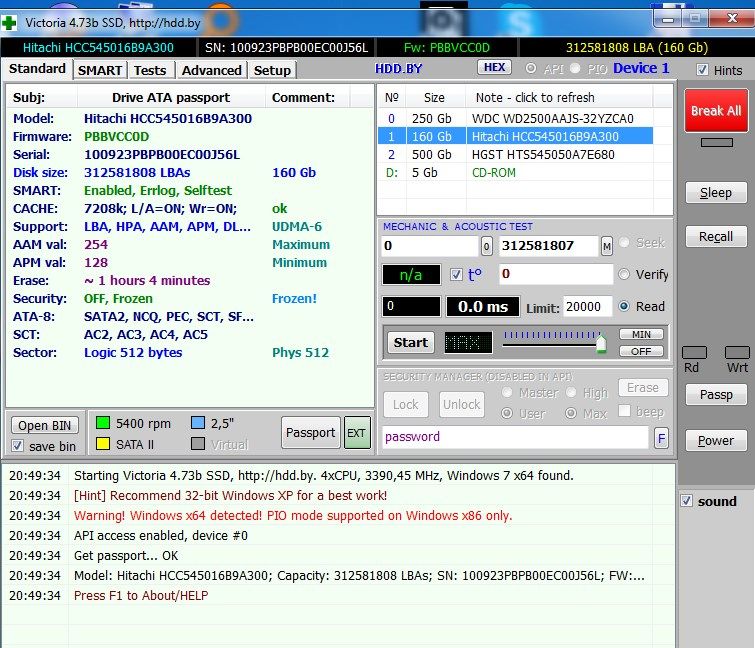
Task: Click the indicator bar below Break All
Action: point(716,143)
